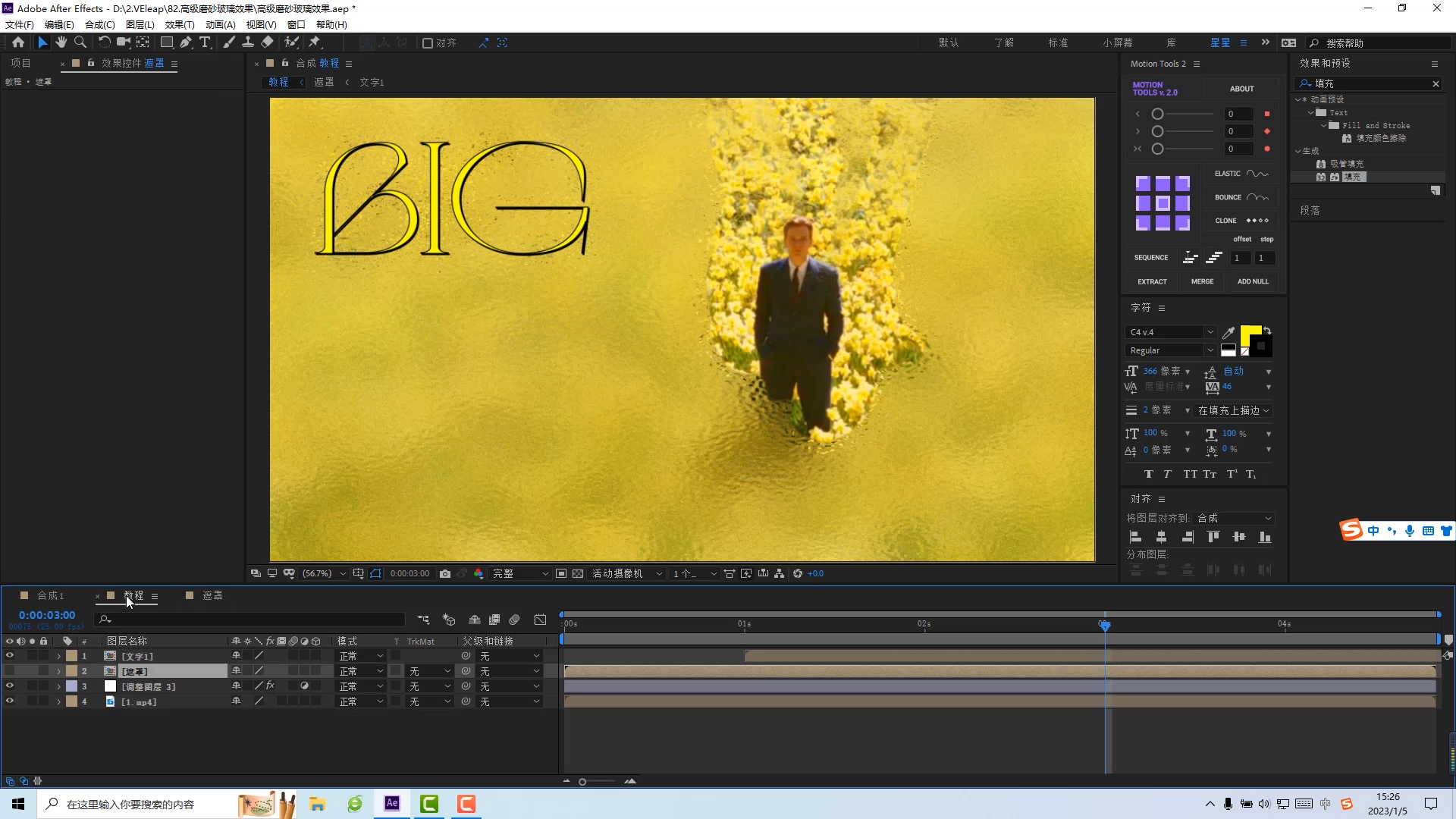Open the 窗口 menu
This screenshot has width=1456, height=819.
(296, 24)
